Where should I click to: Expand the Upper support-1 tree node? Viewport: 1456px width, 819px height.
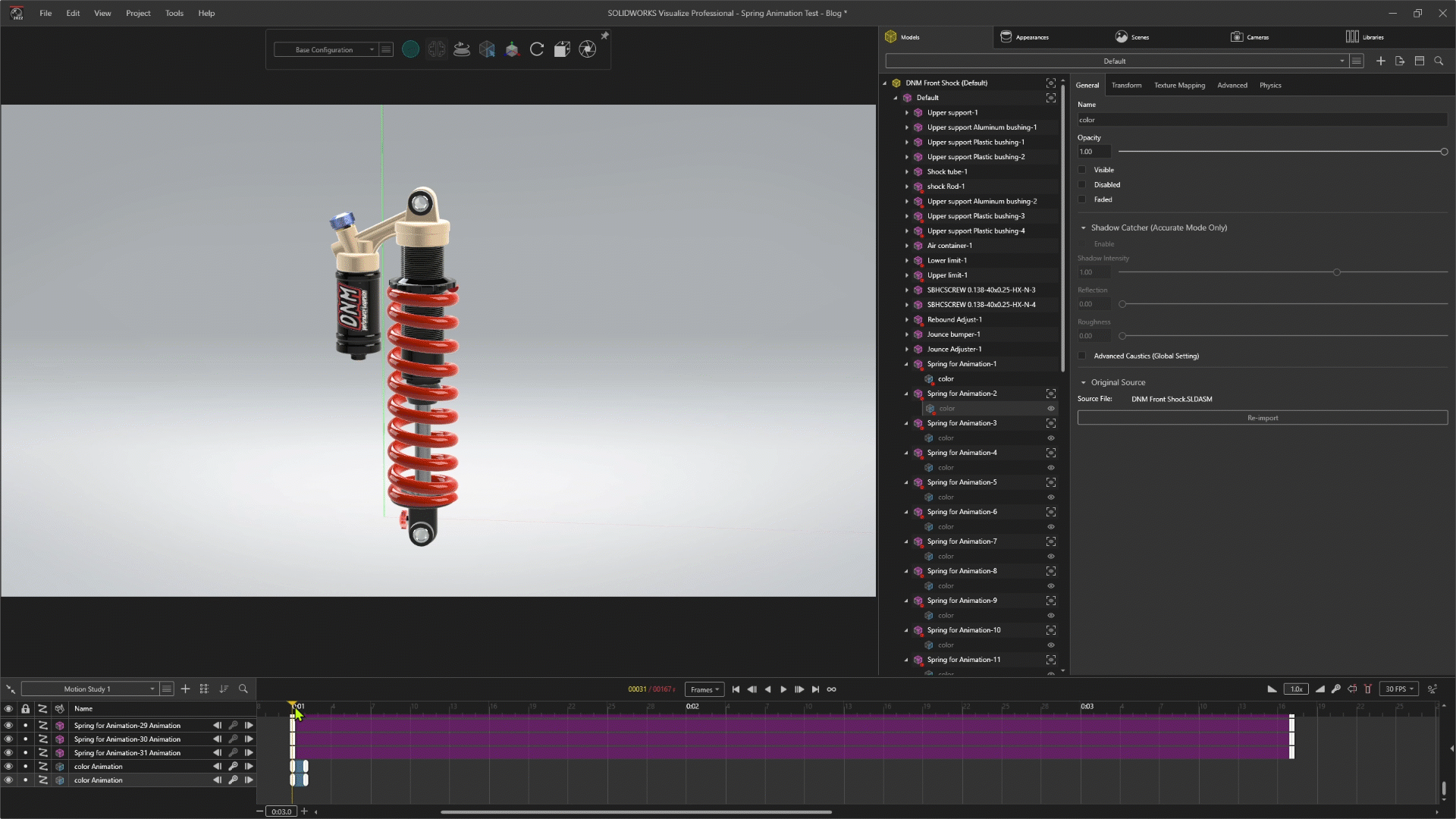pos(906,112)
